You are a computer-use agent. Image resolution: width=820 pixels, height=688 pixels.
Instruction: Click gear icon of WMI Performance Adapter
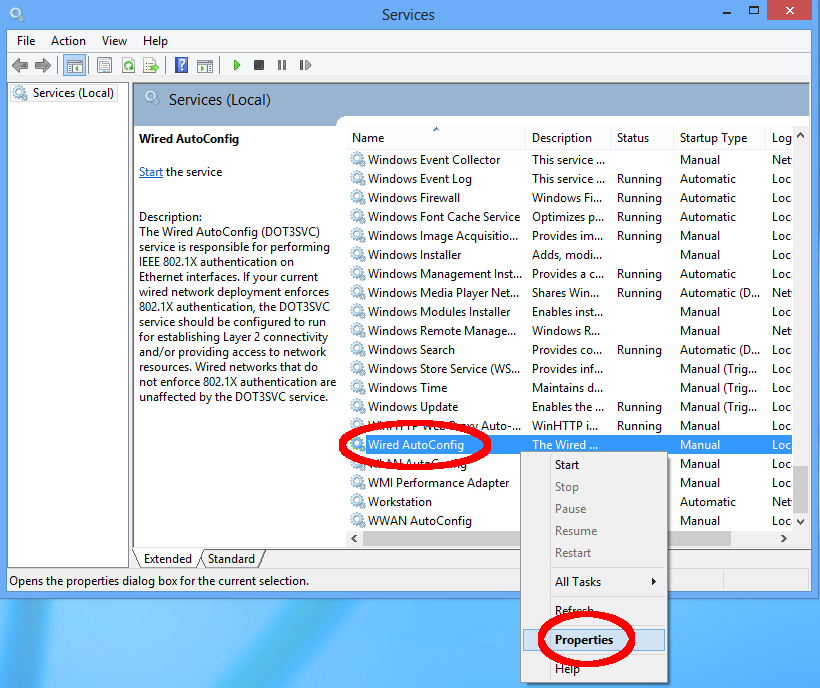pyautogui.click(x=358, y=482)
